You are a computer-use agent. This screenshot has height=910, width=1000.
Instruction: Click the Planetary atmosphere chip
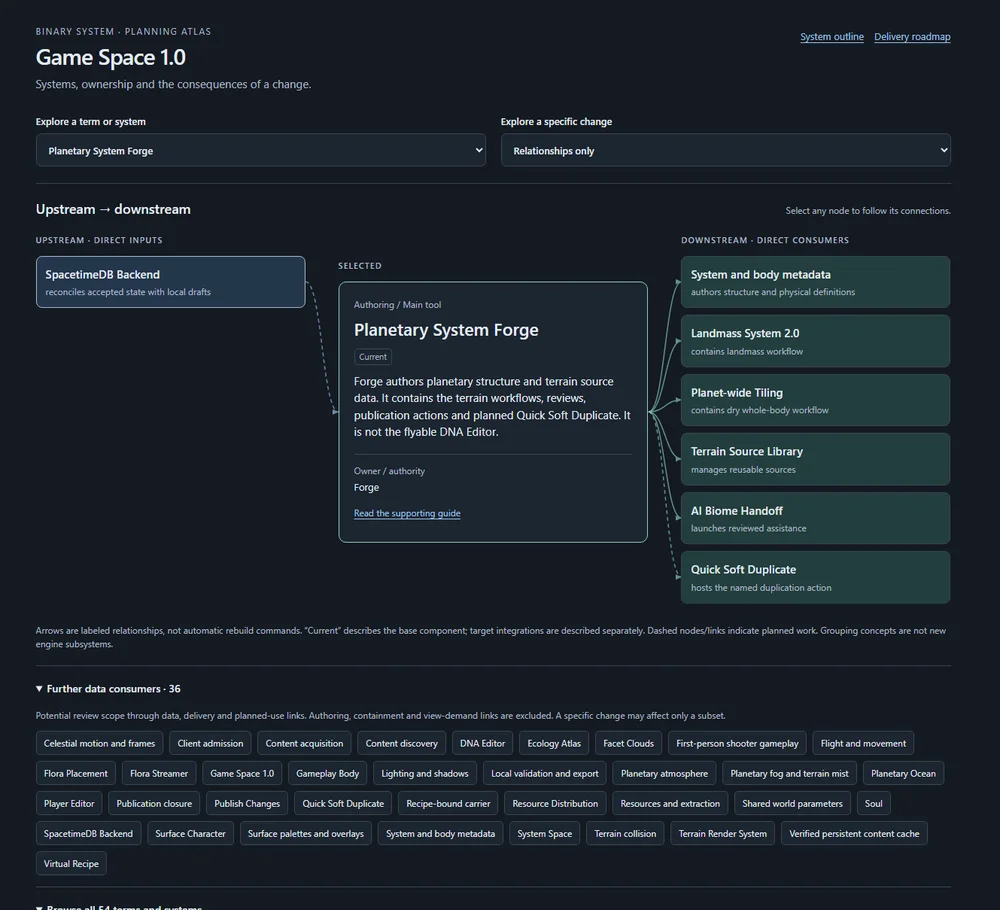point(665,774)
